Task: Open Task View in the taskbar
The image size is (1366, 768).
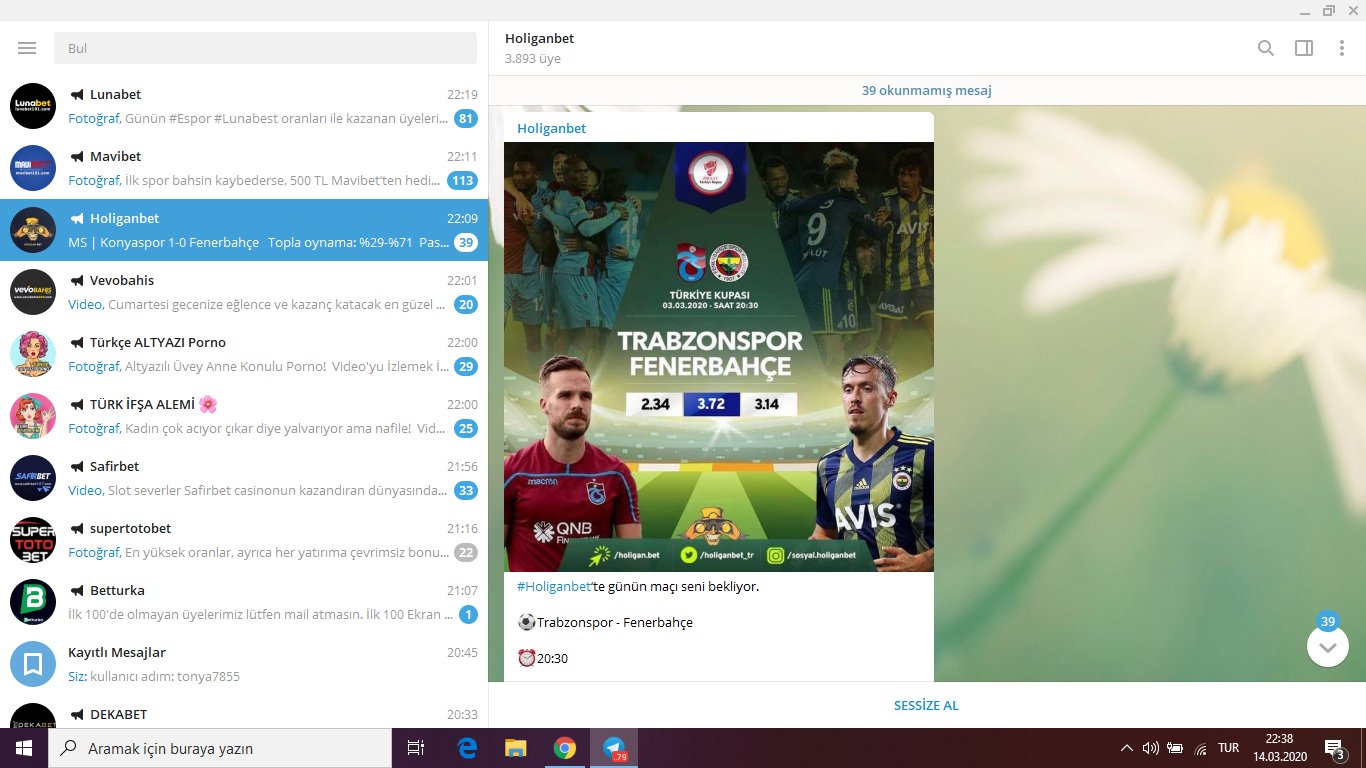Action: coord(416,748)
